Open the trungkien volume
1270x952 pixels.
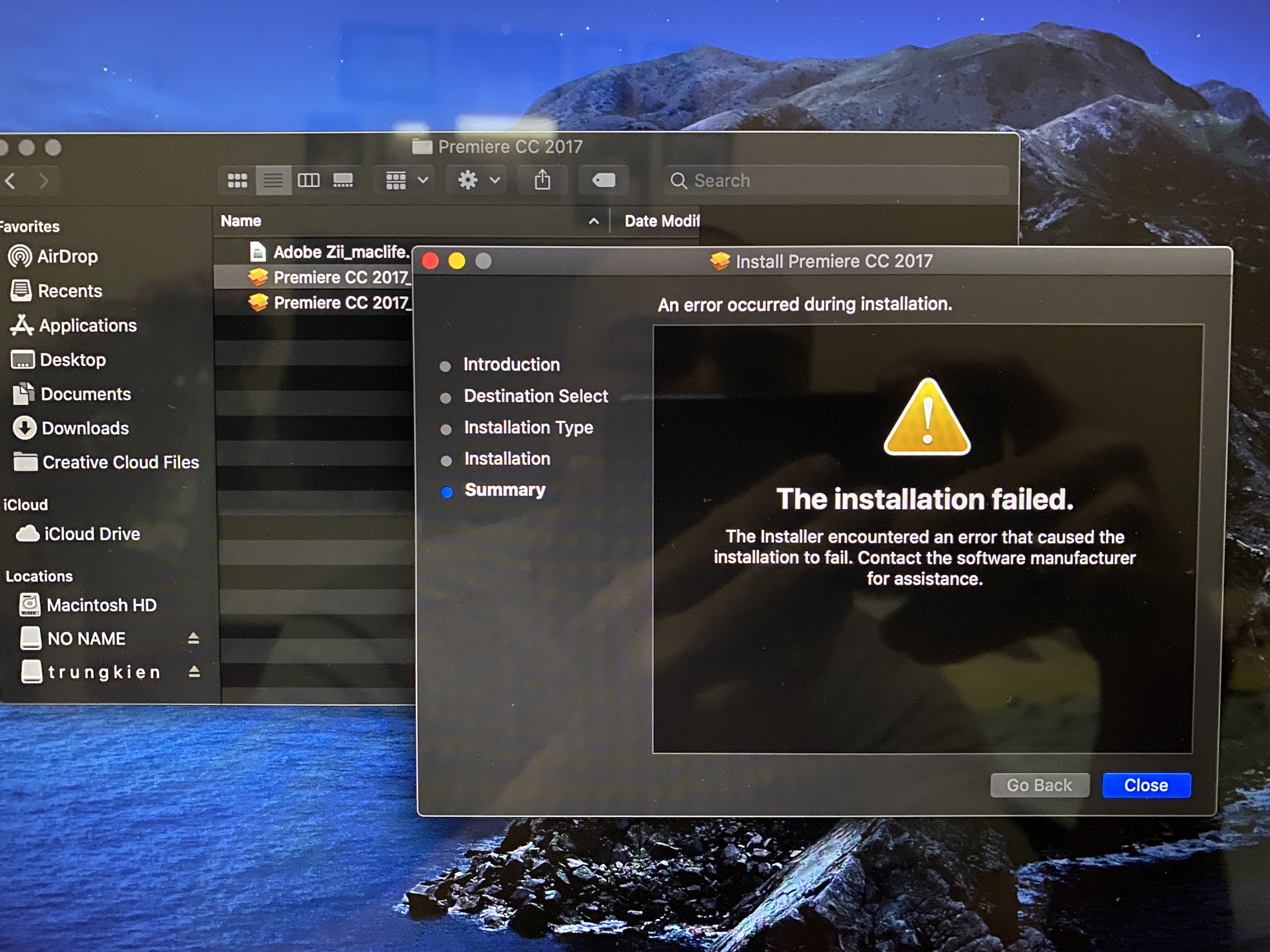click(91, 671)
